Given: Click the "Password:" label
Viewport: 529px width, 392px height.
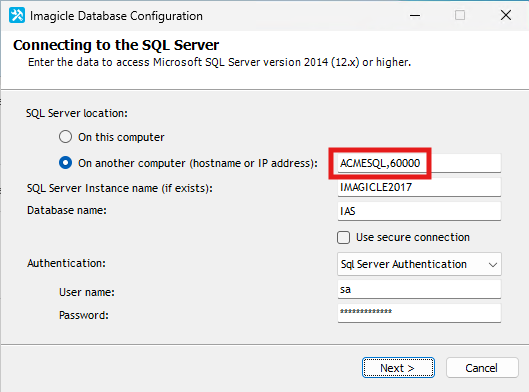Looking at the screenshot, I should click(84, 315).
